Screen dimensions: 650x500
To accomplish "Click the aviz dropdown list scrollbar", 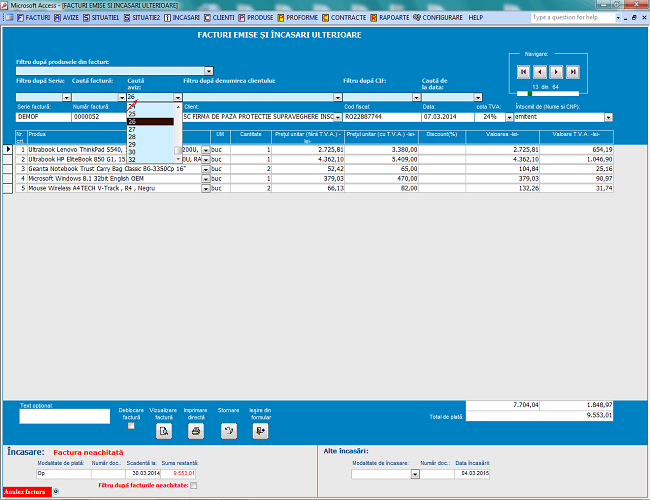I will coord(178,133).
